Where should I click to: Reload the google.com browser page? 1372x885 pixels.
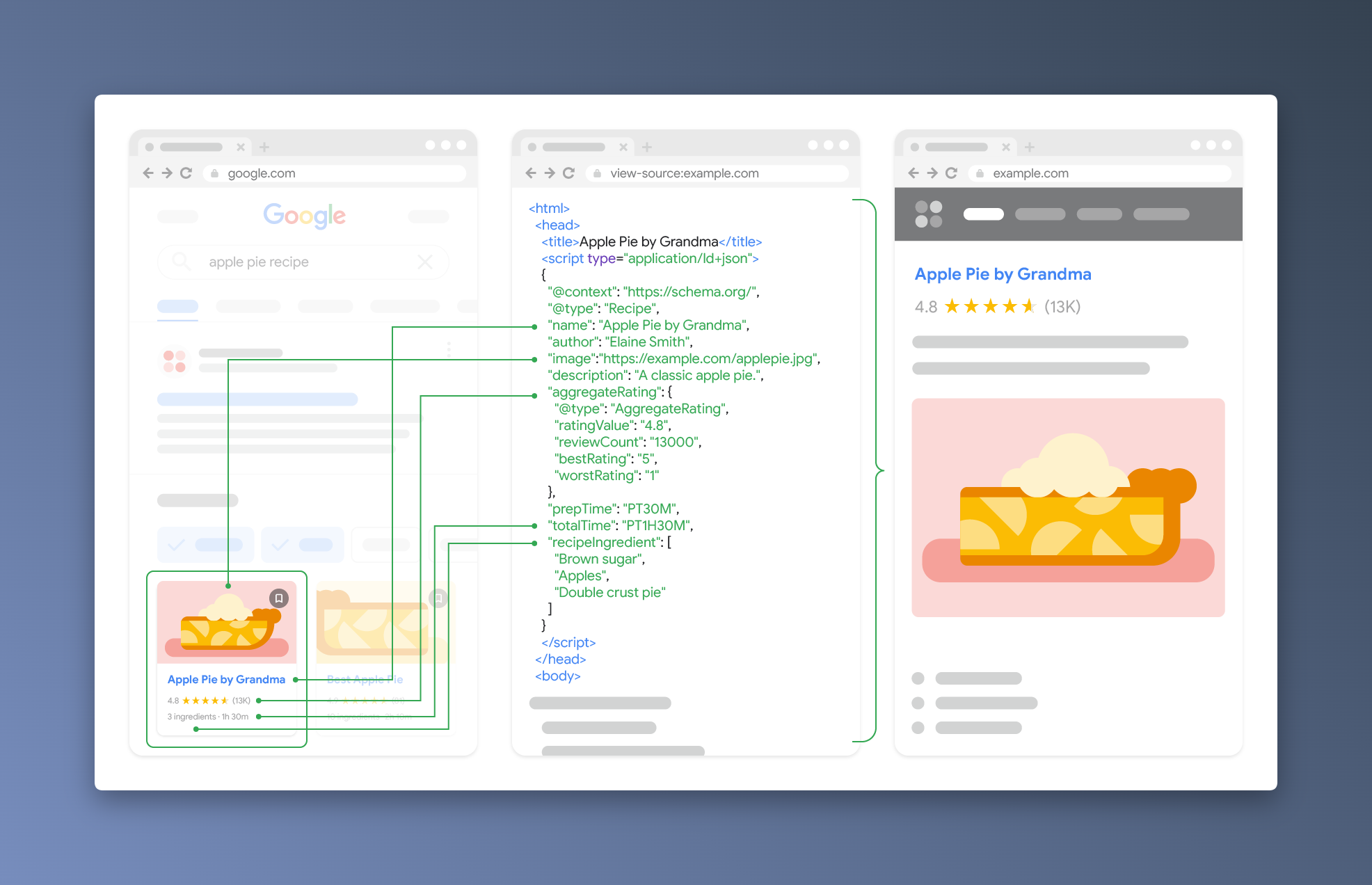186,173
